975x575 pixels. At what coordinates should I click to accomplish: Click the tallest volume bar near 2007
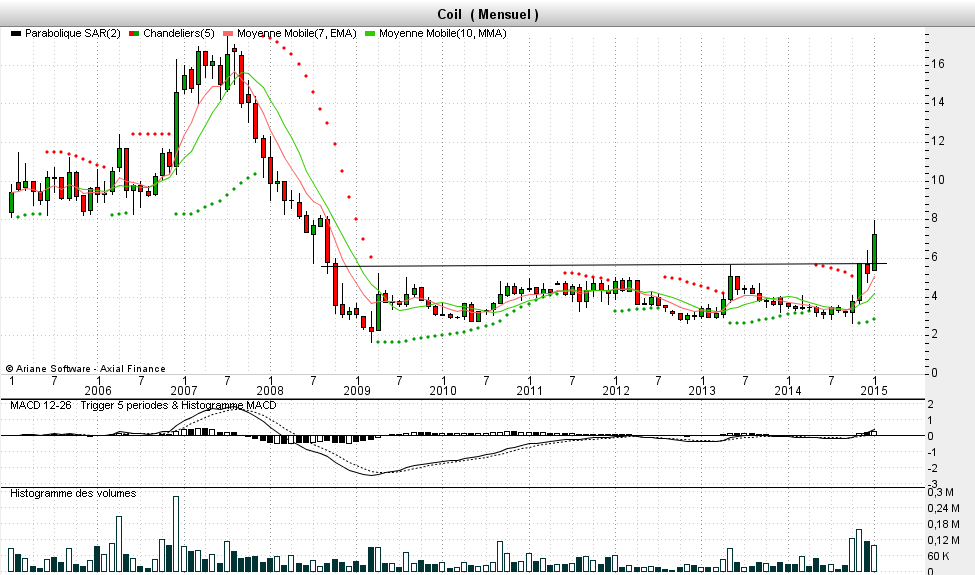click(176, 530)
